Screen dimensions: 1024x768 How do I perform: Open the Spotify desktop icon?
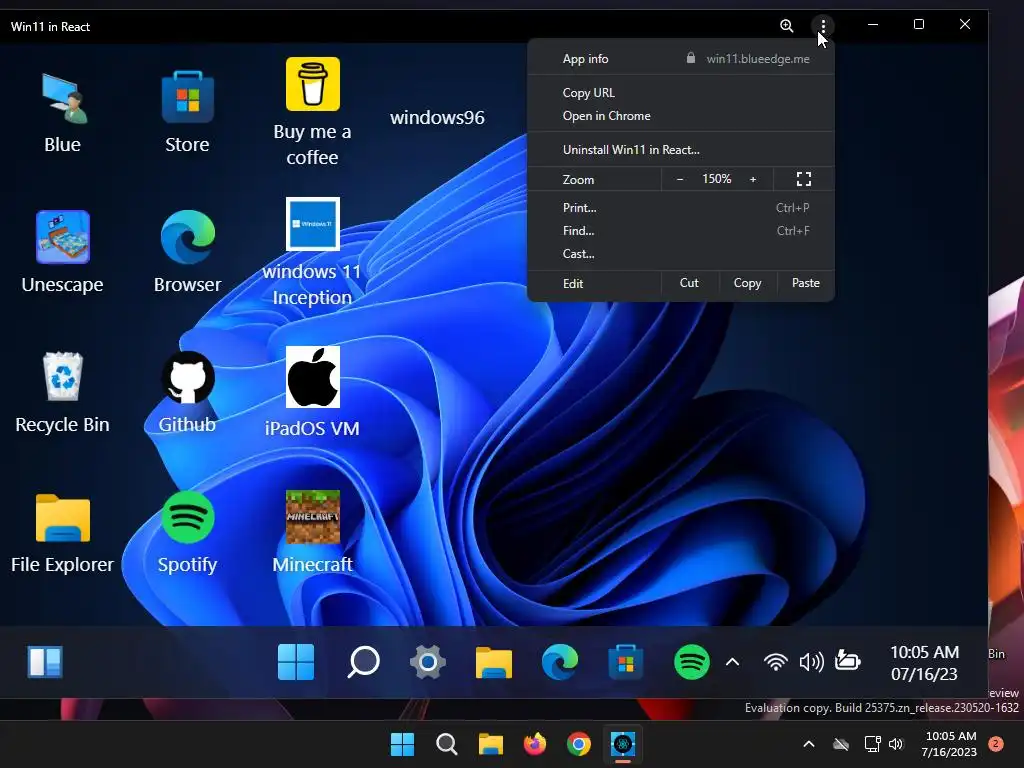[187, 533]
